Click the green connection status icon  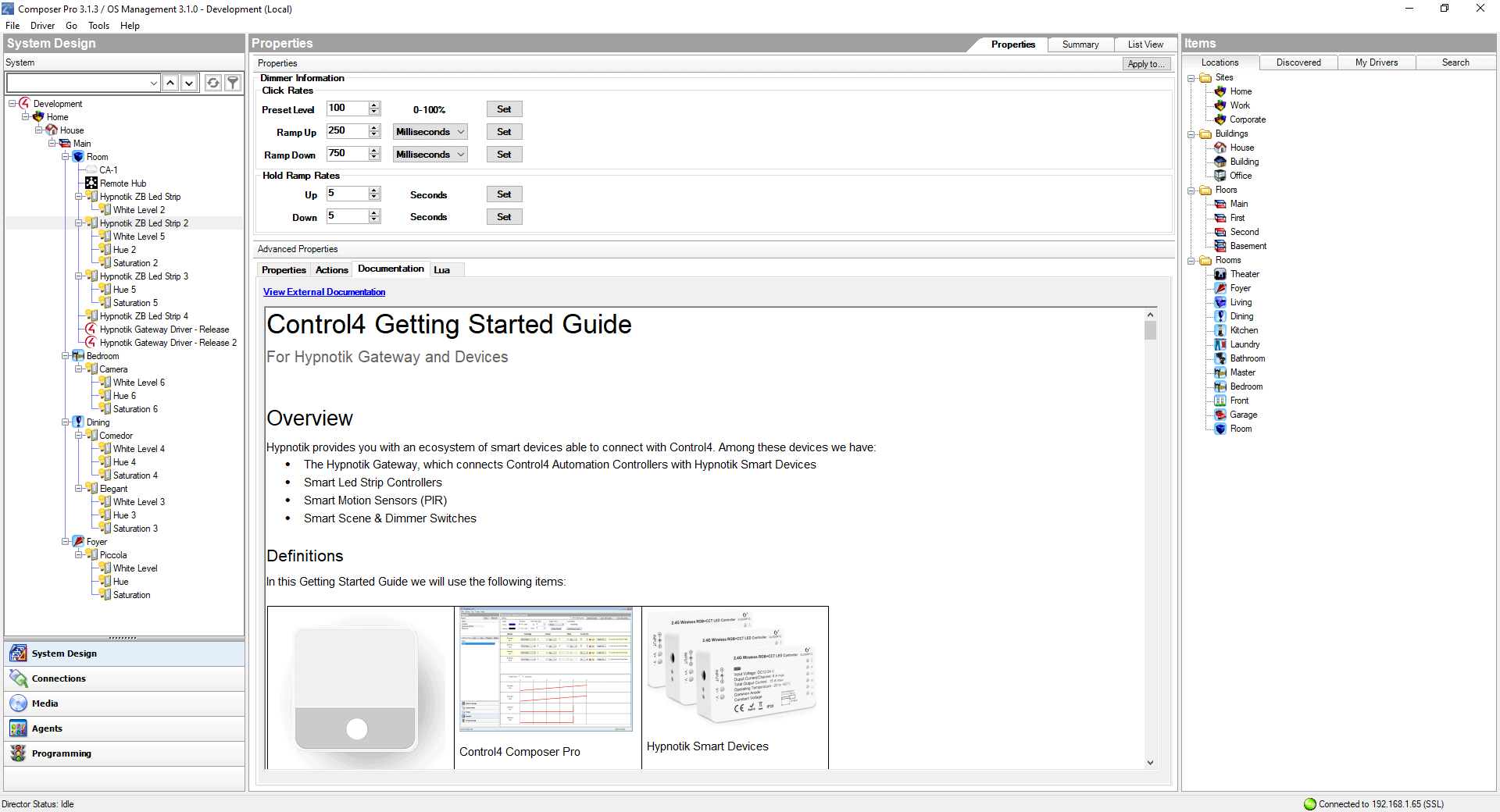coord(1310,804)
